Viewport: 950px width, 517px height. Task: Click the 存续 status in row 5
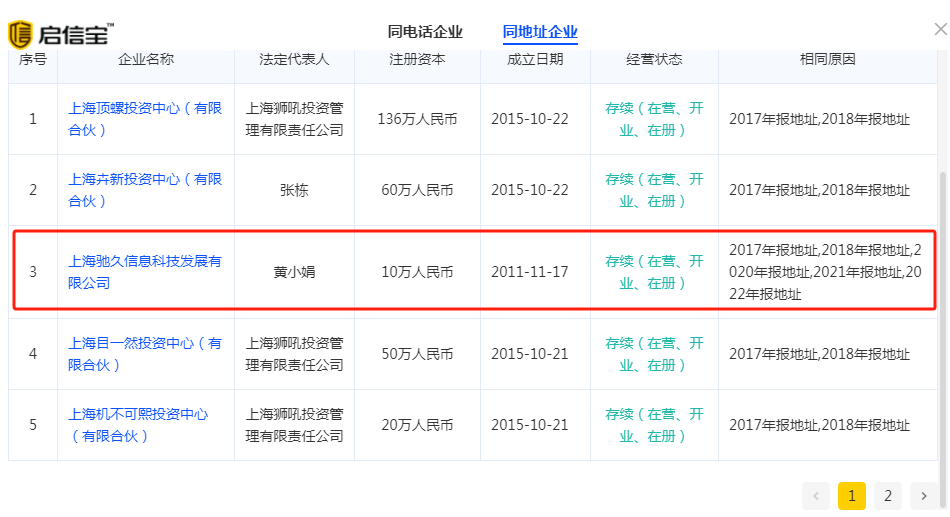click(654, 425)
